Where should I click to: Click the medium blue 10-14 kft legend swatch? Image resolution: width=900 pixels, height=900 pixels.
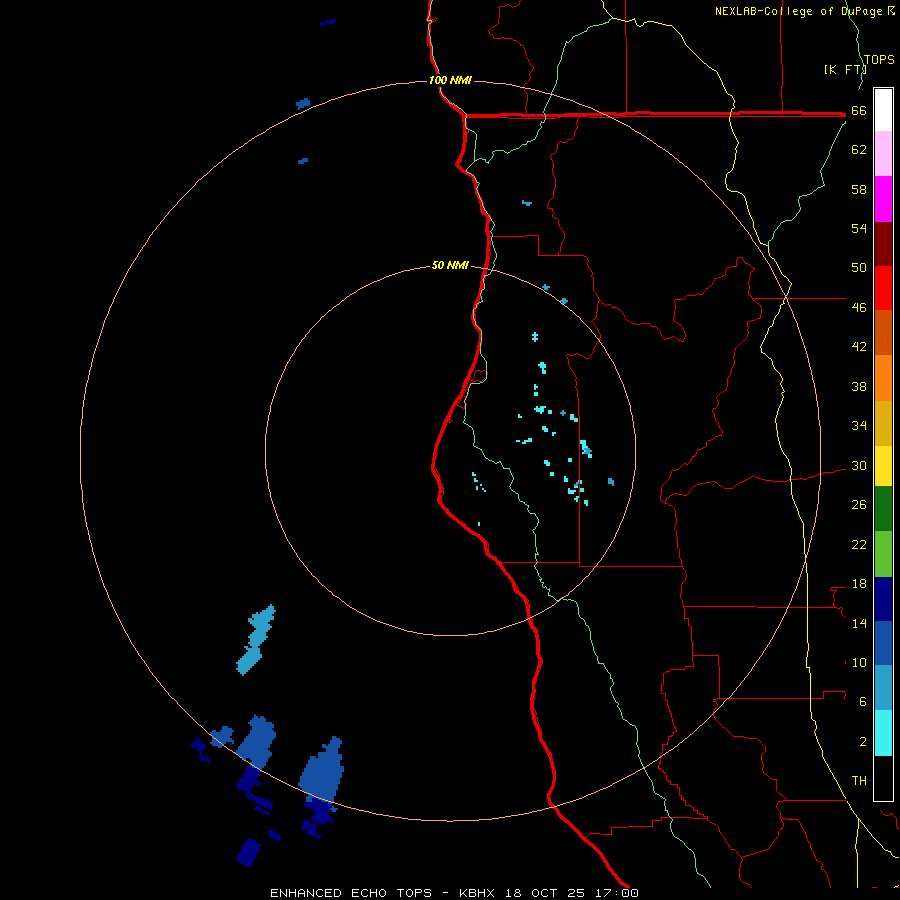[883, 643]
